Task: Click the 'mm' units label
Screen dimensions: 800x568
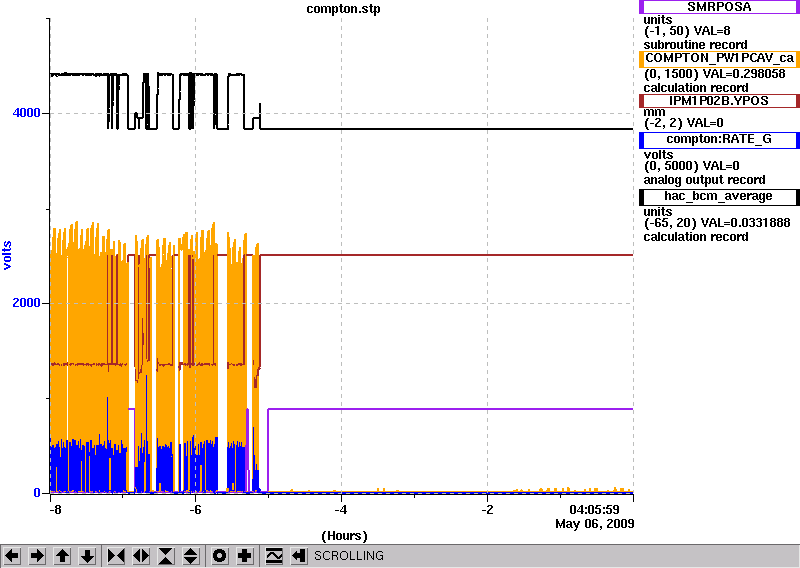Action: pos(655,112)
